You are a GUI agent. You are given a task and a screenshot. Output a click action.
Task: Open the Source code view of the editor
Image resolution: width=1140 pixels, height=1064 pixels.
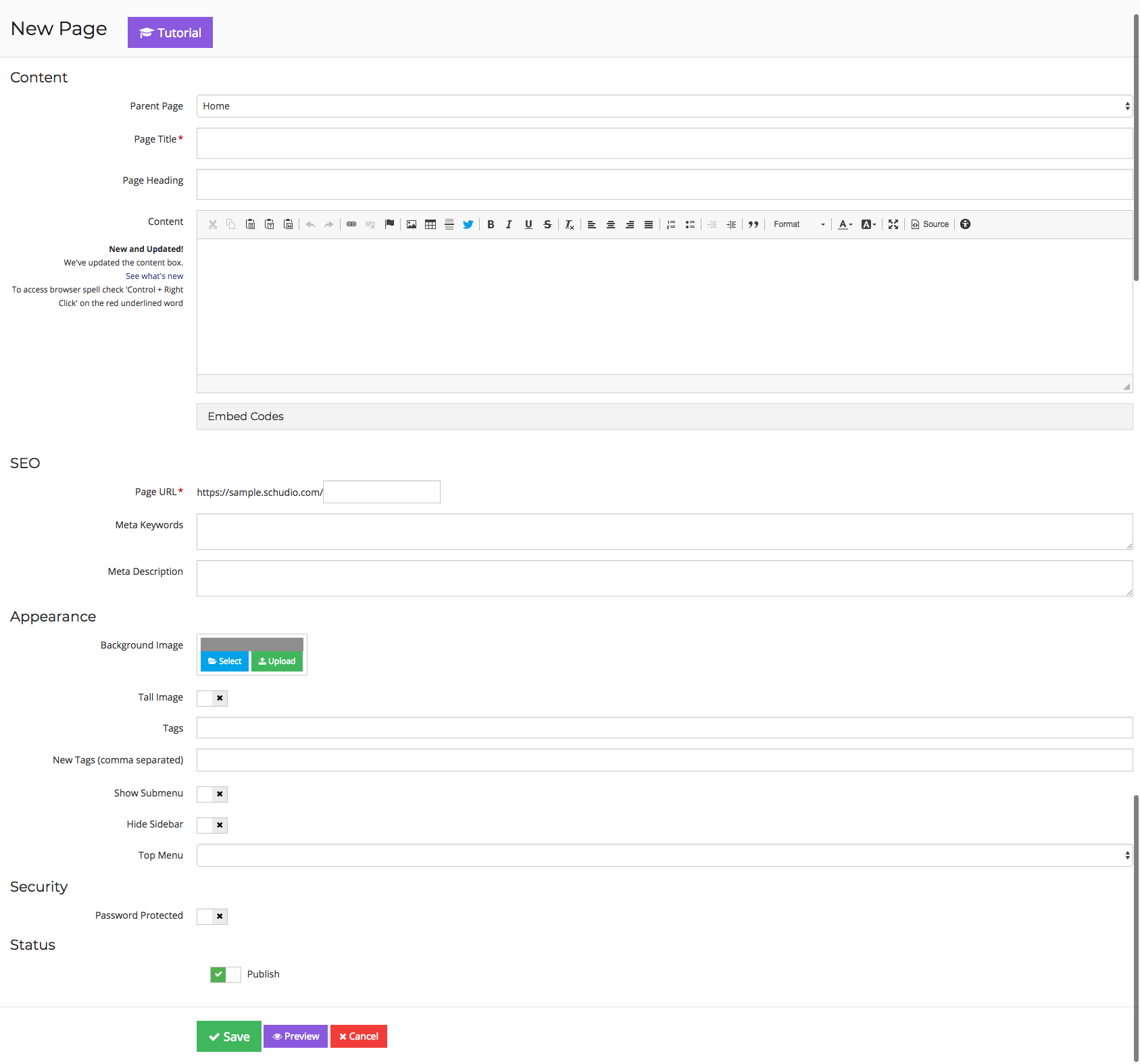point(930,224)
